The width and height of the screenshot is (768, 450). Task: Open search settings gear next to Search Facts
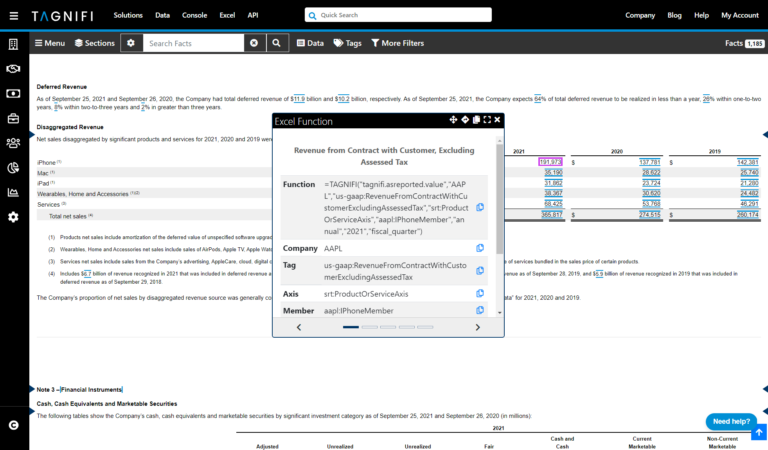coord(131,43)
